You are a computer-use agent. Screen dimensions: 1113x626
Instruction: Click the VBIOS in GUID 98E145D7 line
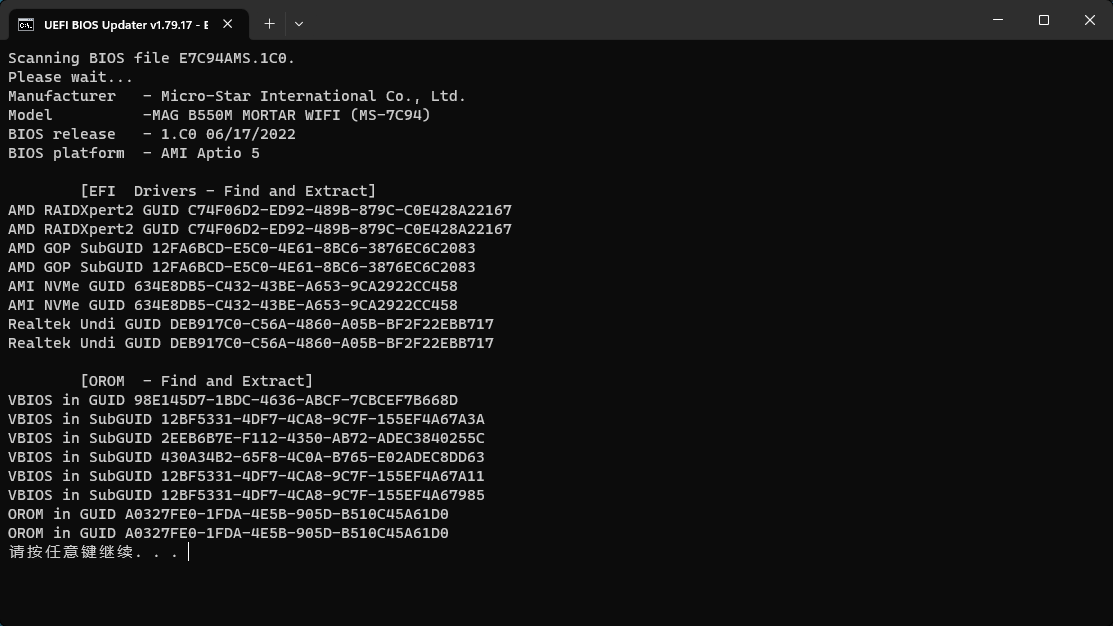point(233,400)
